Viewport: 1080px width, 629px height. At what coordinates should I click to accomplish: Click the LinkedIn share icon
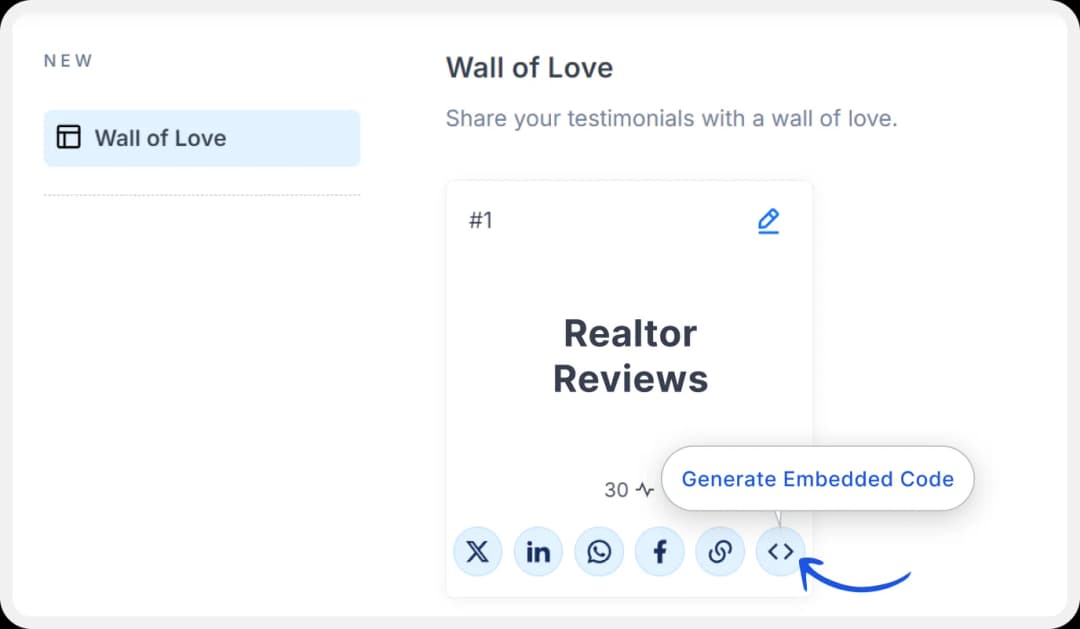pyautogui.click(x=538, y=551)
